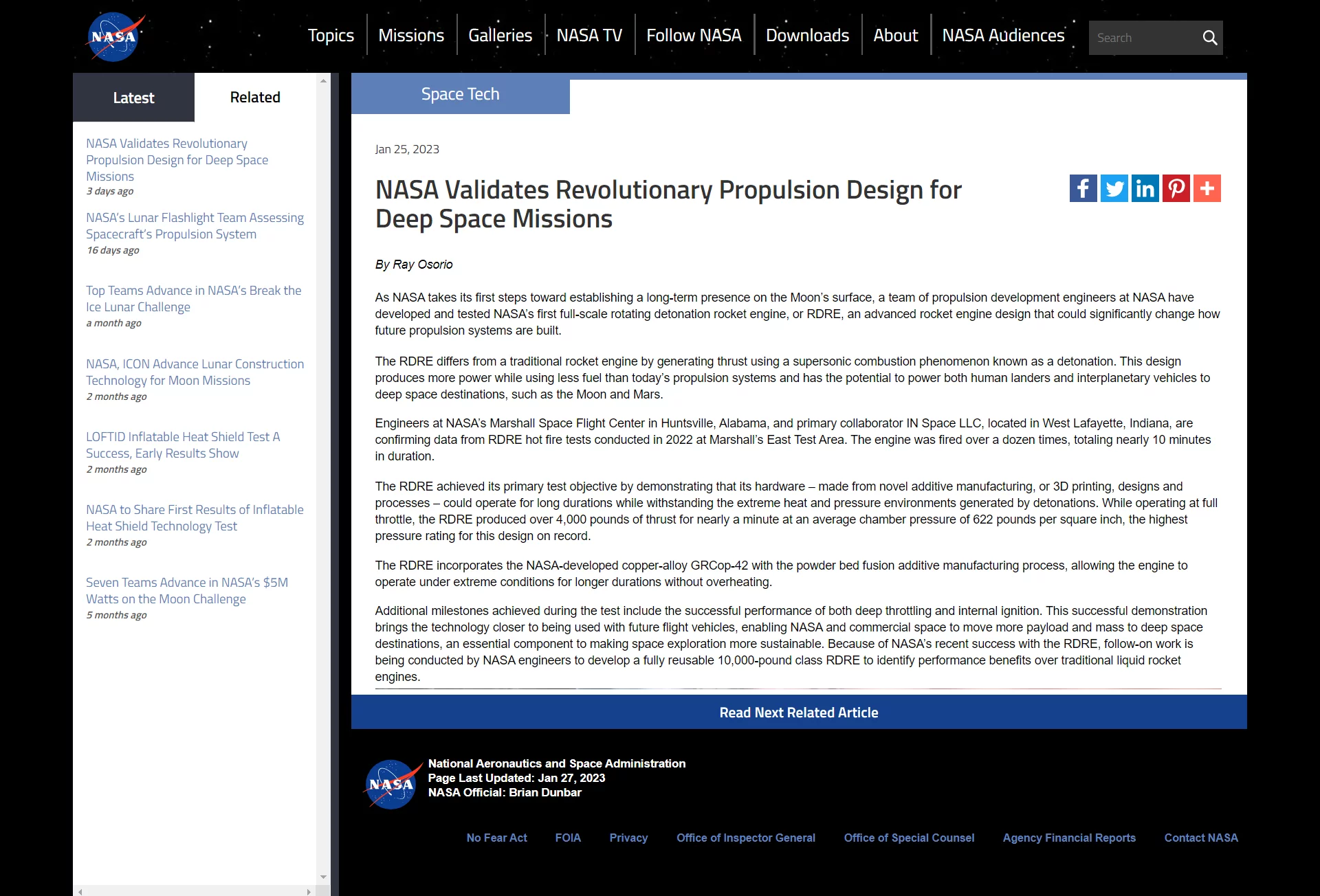The image size is (1320, 896).
Task: Open the No Fear Act link
Action: tap(496, 838)
